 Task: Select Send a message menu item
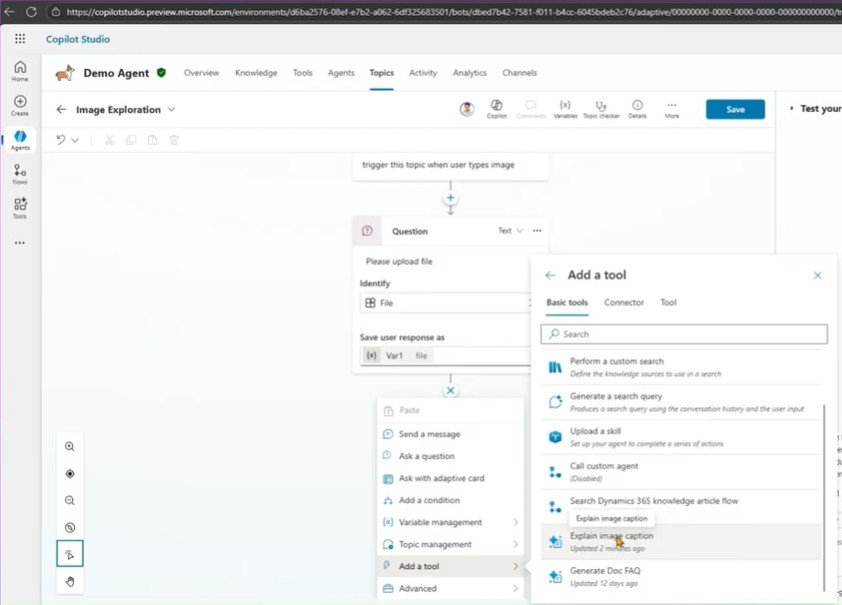429,434
